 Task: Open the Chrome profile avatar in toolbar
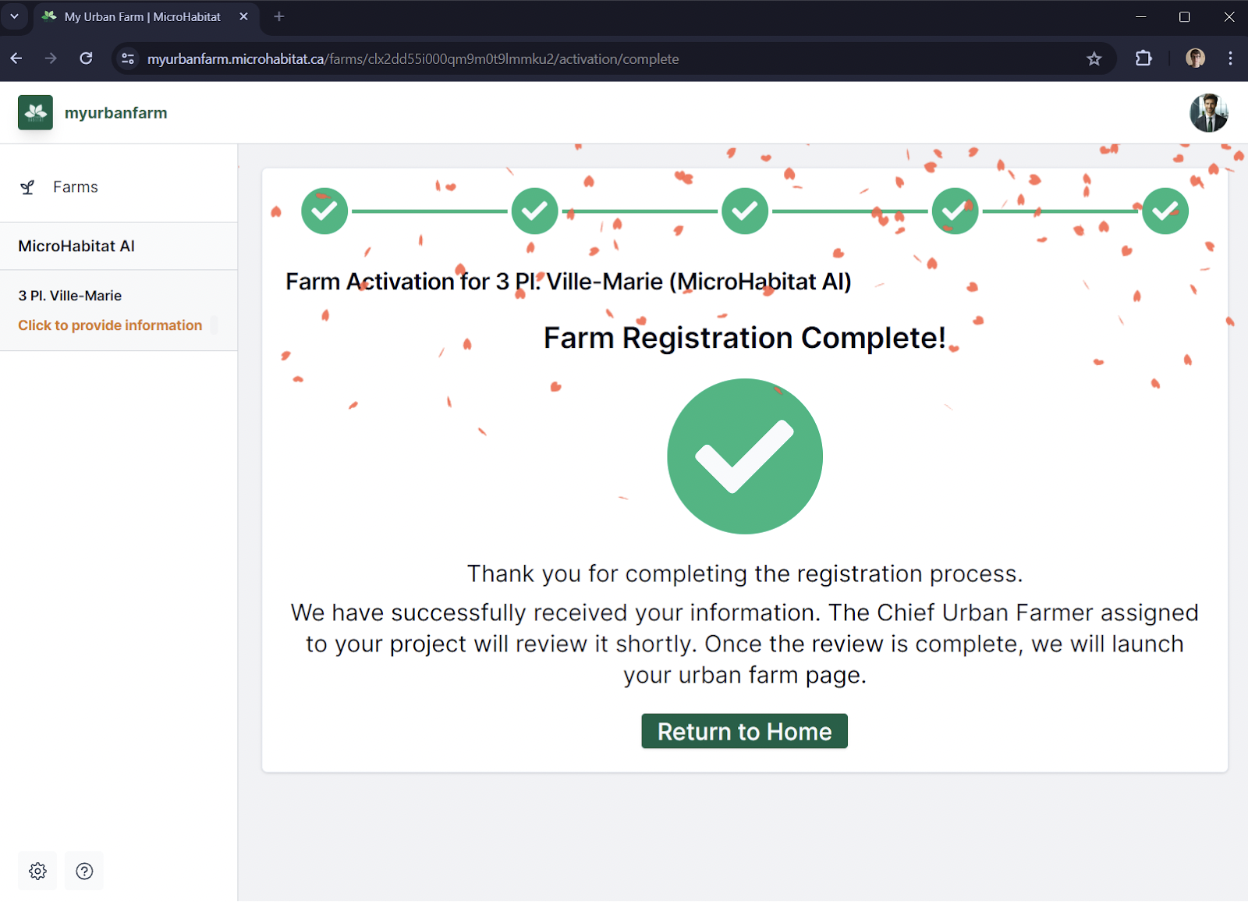pyautogui.click(x=1195, y=59)
